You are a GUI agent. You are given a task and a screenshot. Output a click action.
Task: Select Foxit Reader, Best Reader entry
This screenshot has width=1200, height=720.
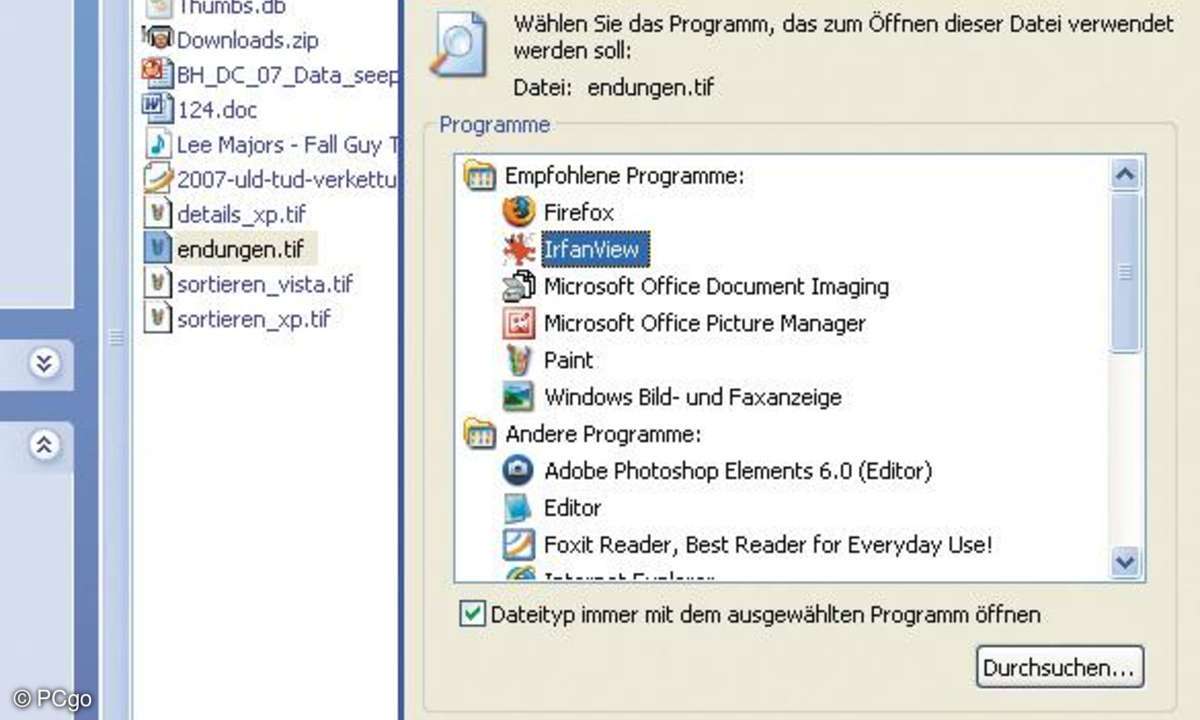point(768,545)
